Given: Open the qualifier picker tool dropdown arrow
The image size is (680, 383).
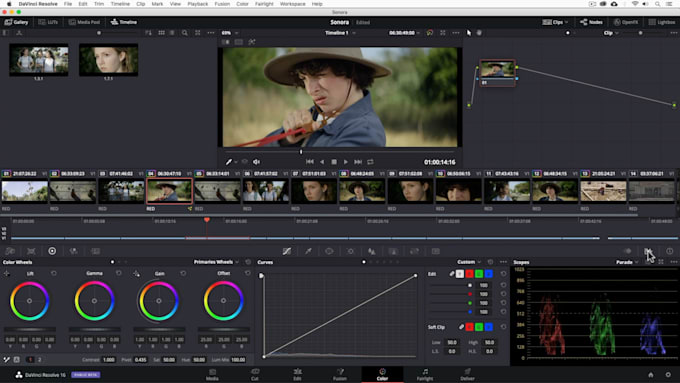Looking at the screenshot, I should [x=236, y=162].
